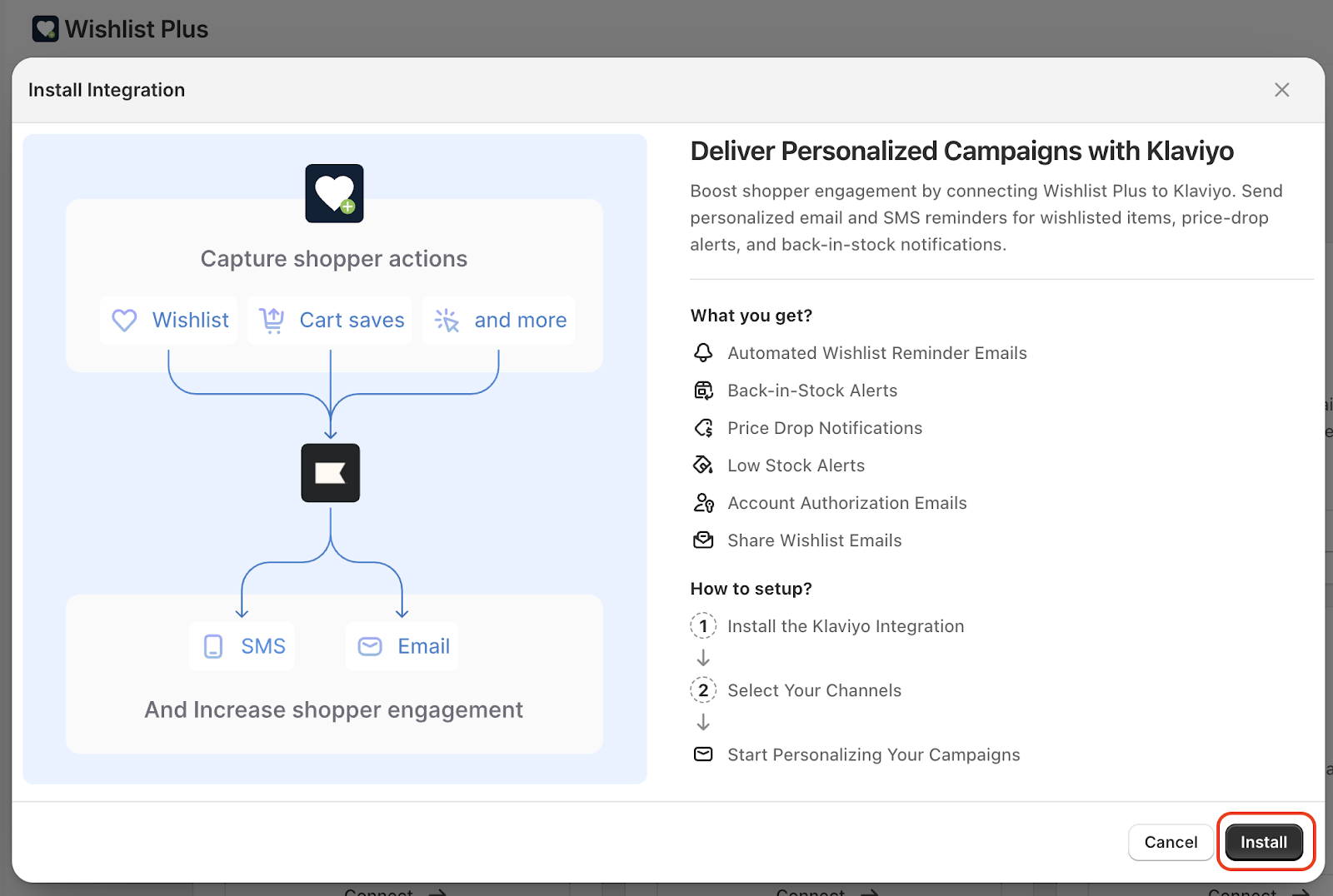Click 'Back-in-Stock Alerts' text
Viewport: 1333px width, 896px height.
point(812,391)
